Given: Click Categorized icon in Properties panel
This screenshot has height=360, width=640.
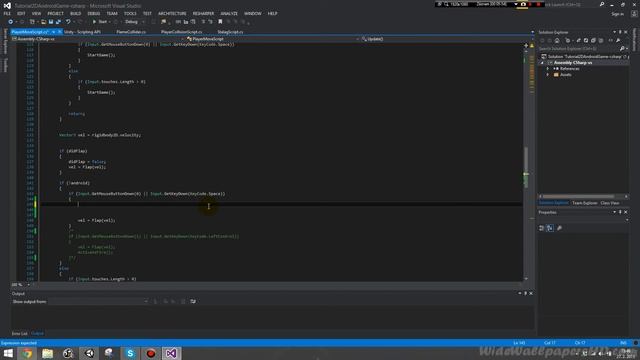Looking at the screenshot, I should click(x=542, y=228).
